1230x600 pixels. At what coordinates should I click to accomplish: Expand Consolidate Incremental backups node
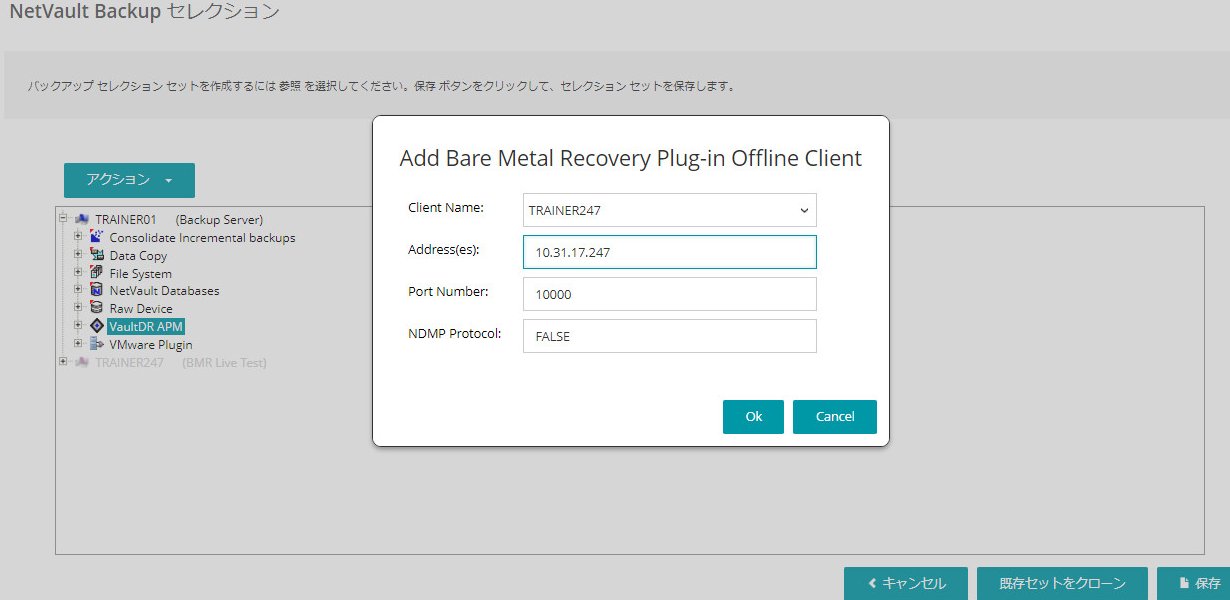(x=79, y=237)
